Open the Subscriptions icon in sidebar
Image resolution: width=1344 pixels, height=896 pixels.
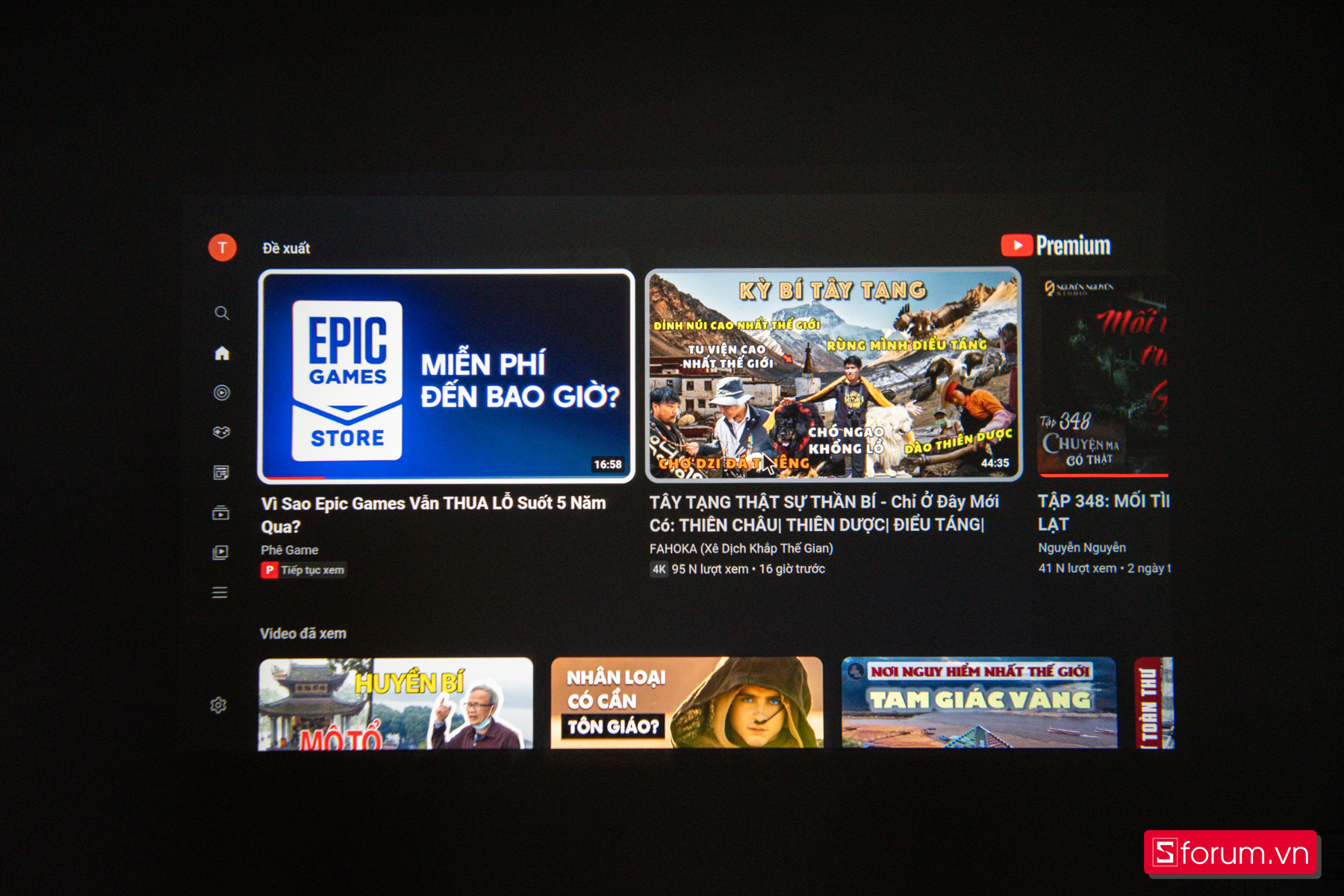221,513
